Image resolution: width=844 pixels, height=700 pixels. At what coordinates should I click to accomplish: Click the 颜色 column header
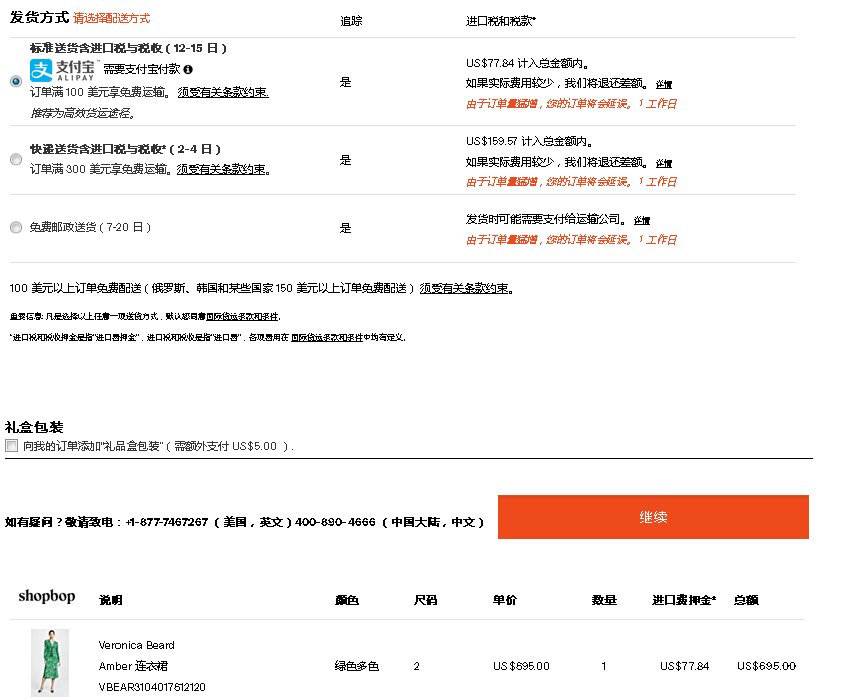pyautogui.click(x=347, y=600)
